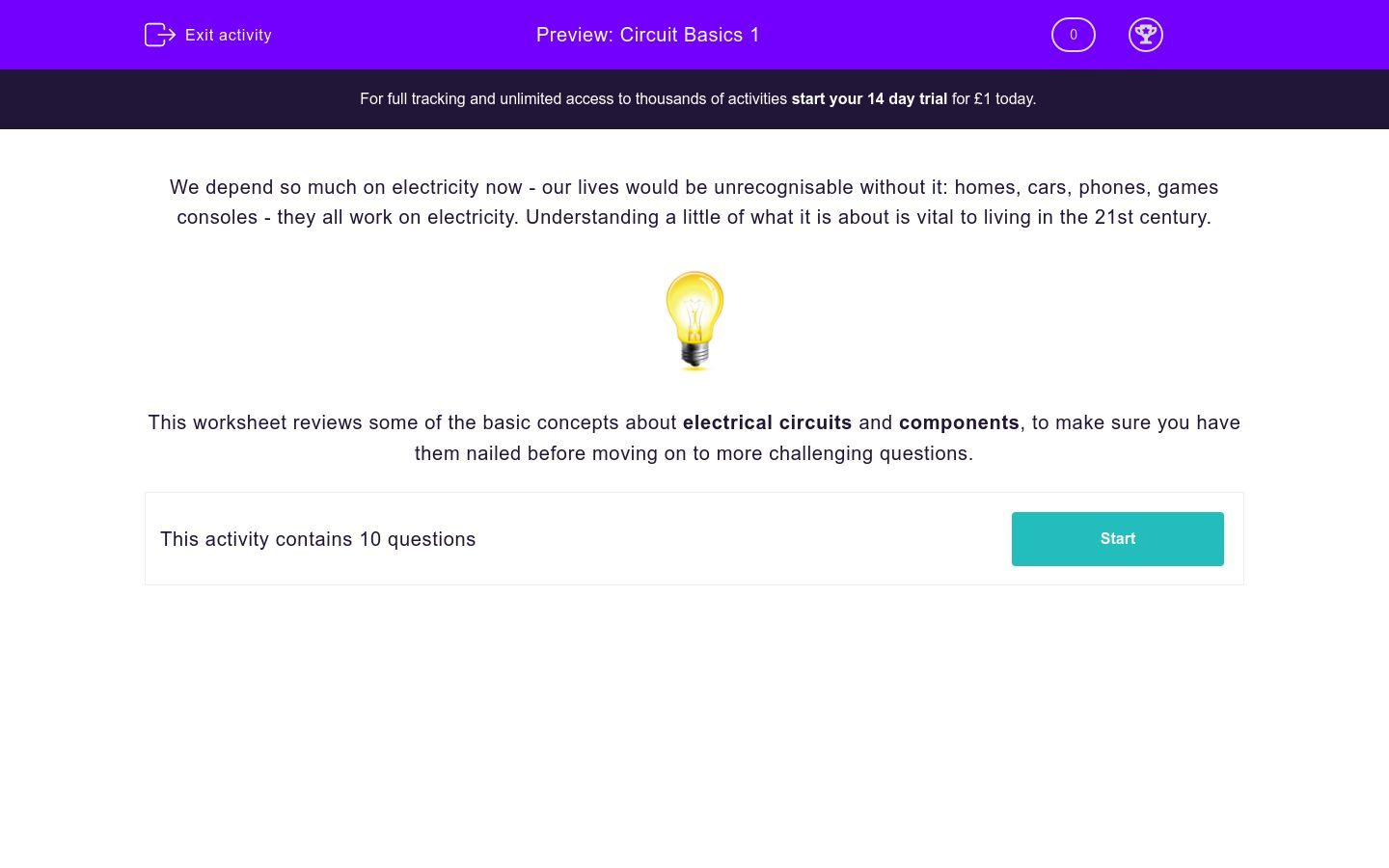Click the 'Exit activity' text label
Image resolution: width=1389 pixels, height=868 pixels.
[229, 35]
